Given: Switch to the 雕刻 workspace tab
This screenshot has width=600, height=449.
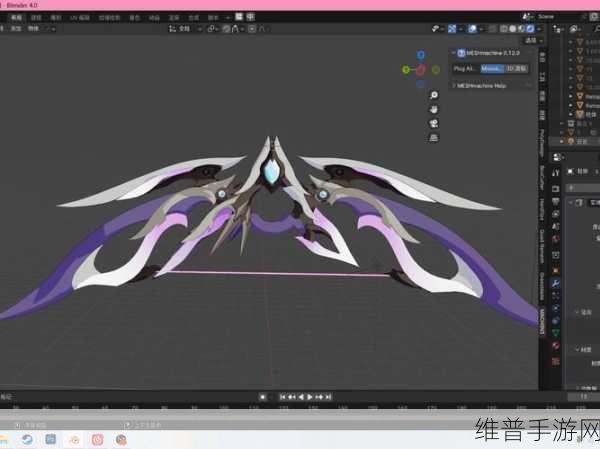Looking at the screenshot, I should [56, 18].
